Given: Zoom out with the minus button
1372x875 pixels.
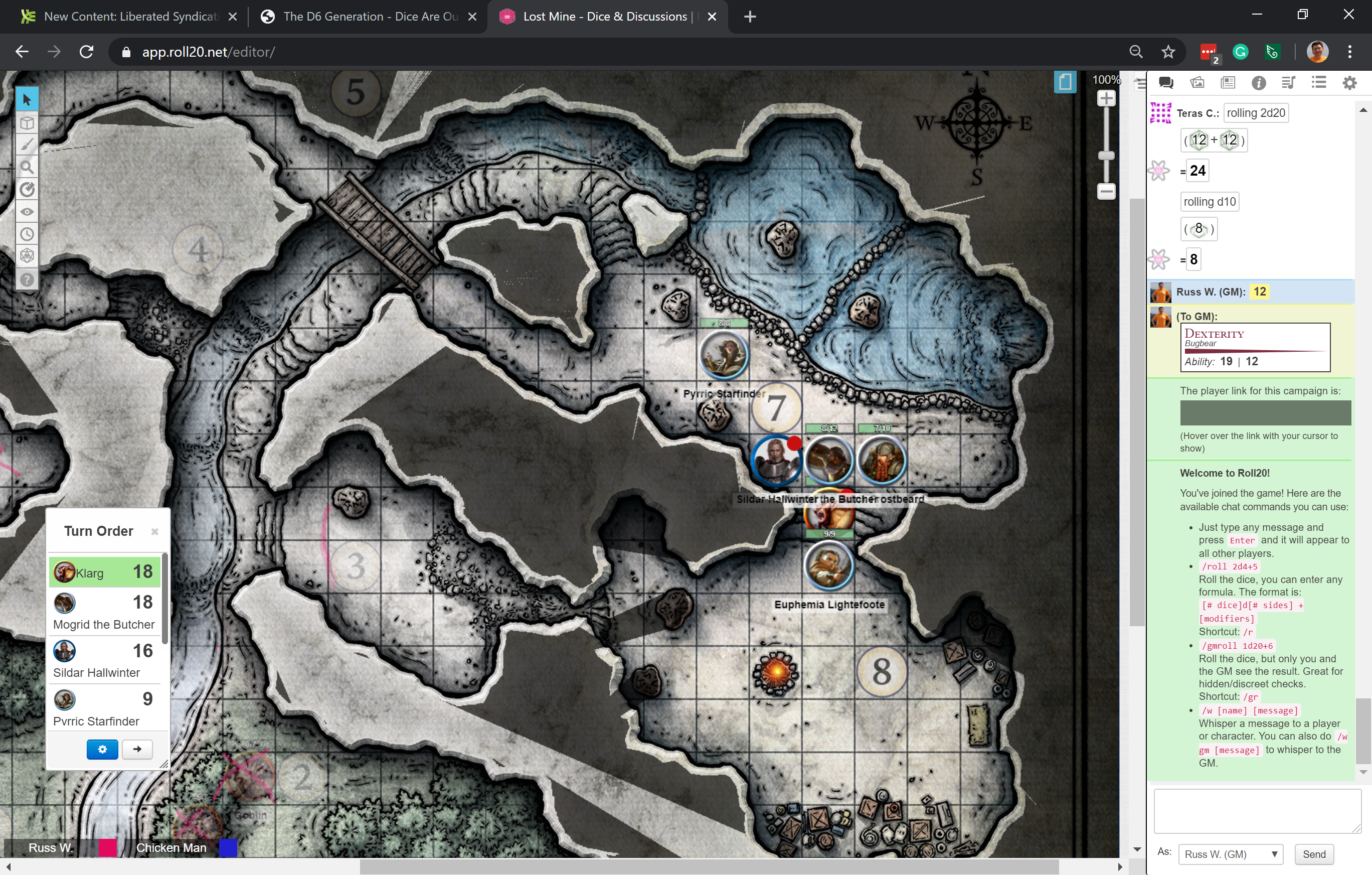Looking at the screenshot, I should 1106,191.
